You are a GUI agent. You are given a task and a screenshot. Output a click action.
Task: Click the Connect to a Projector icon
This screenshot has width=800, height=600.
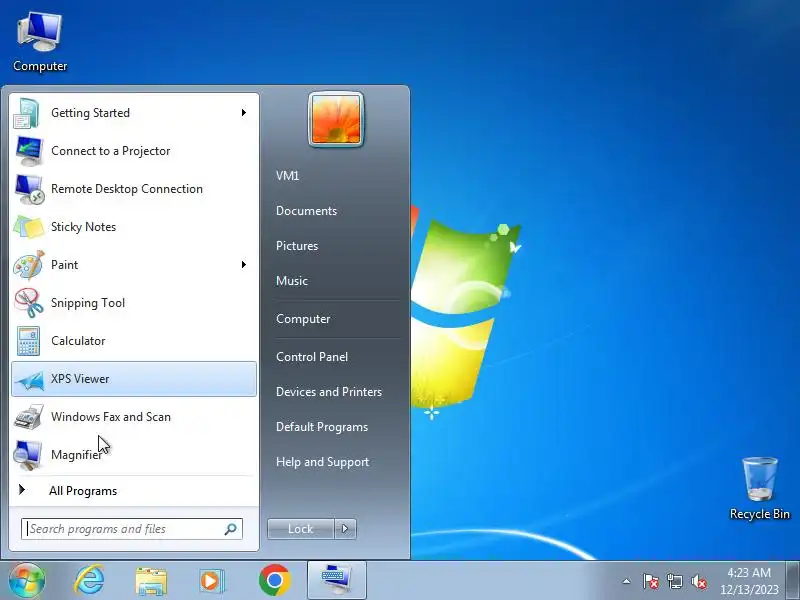pos(29,151)
